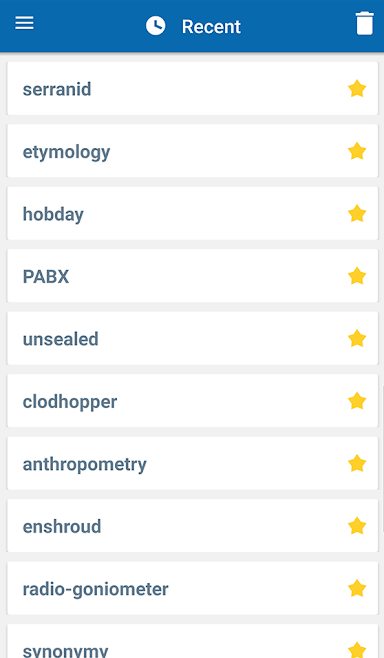
Task: Open the hamburger navigation menu
Action: pyautogui.click(x=24, y=24)
